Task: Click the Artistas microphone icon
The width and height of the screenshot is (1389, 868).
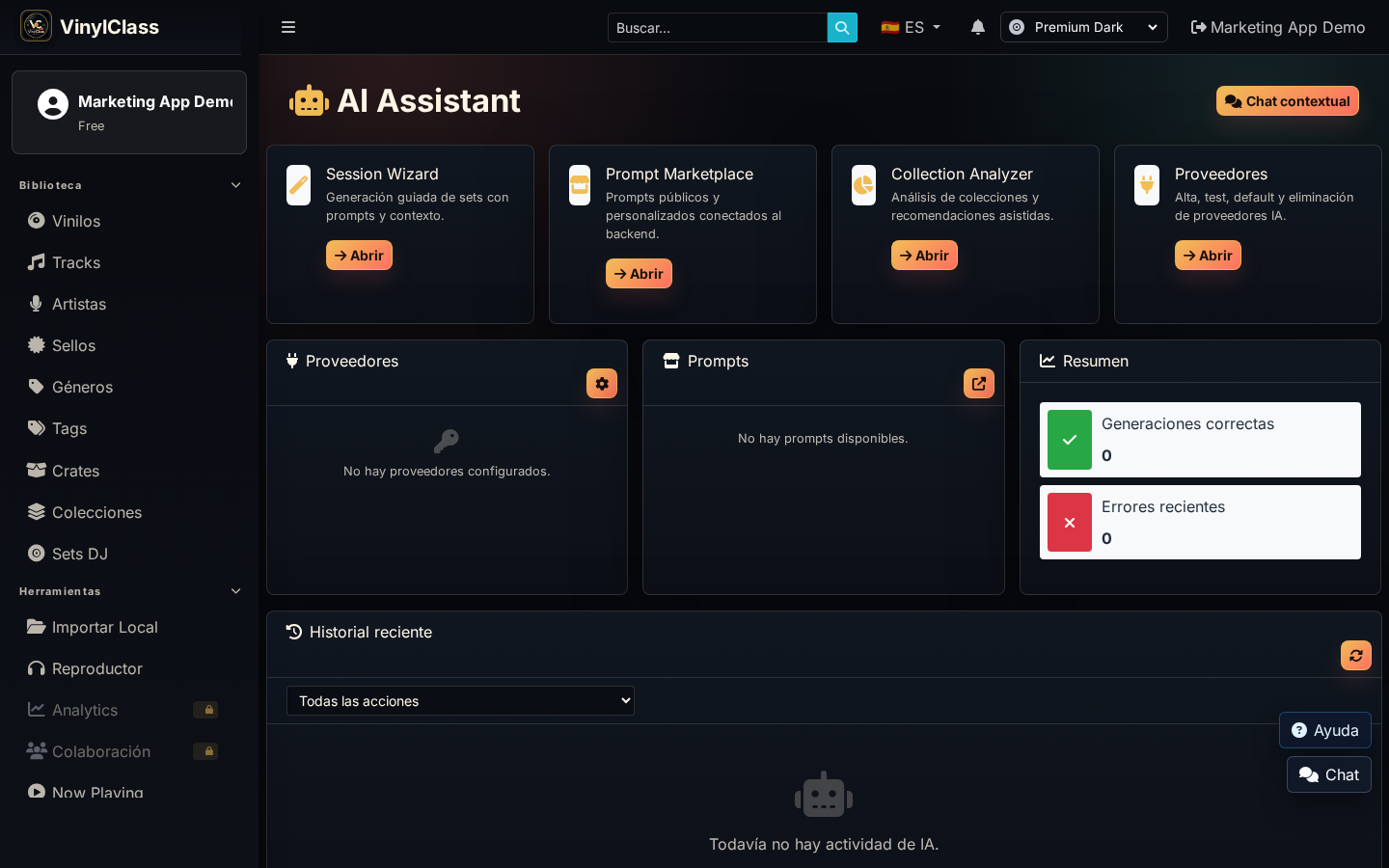Action: tap(36, 303)
